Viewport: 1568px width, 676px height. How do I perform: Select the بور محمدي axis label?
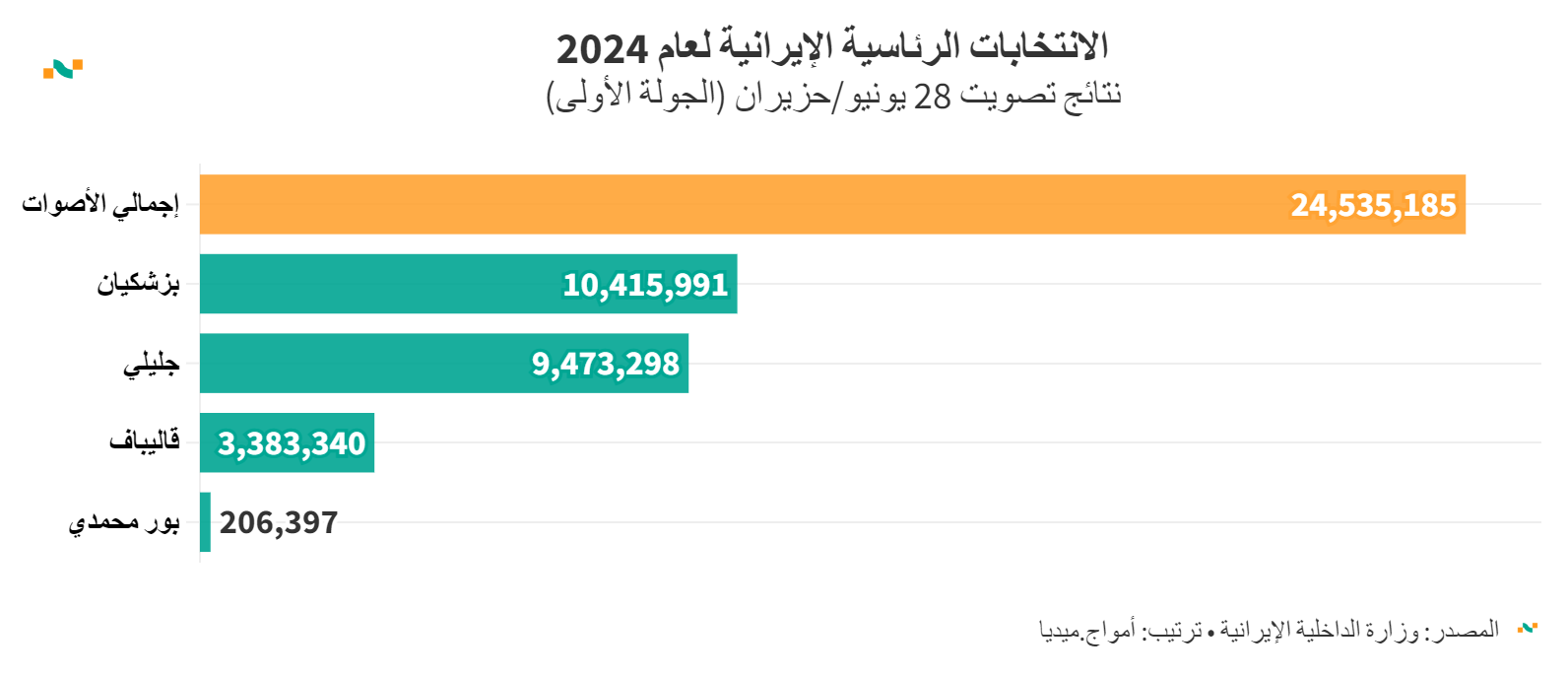coord(124,522)
